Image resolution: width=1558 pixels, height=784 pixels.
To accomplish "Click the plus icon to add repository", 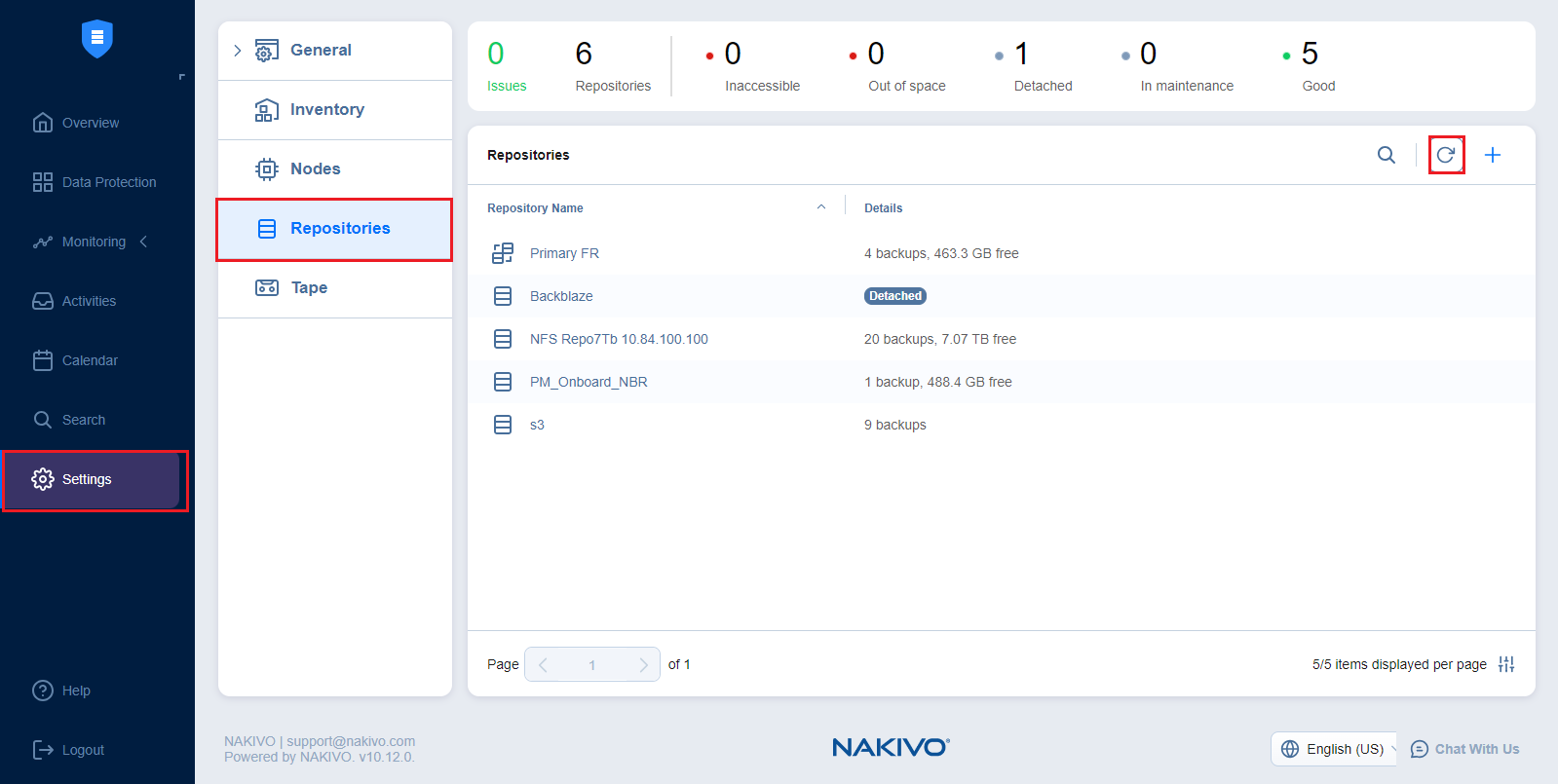I will 1492,155.
